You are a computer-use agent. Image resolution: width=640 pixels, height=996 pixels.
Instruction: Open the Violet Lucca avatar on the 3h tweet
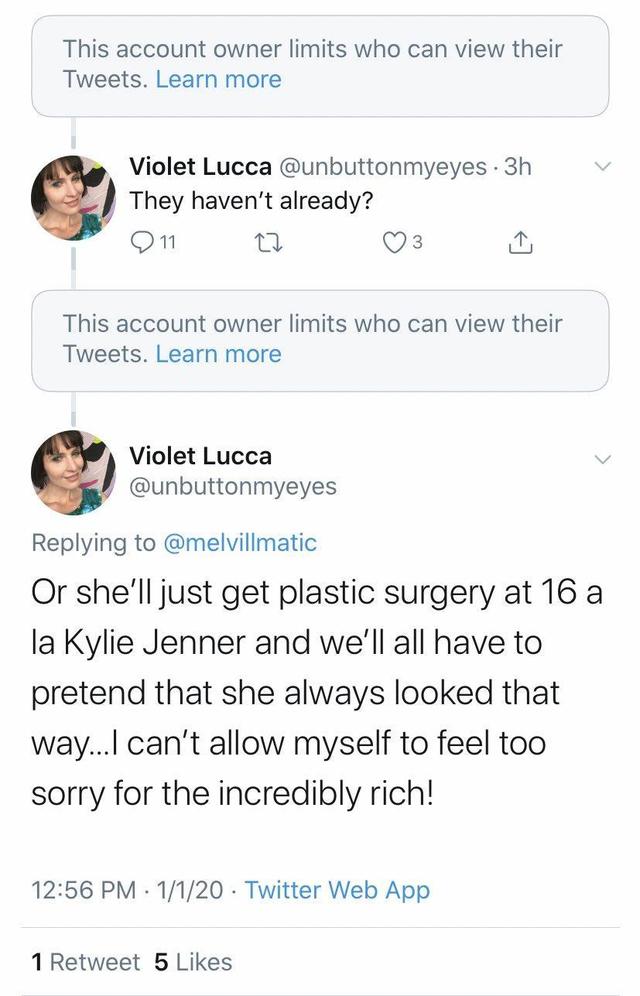pos(73,197)
